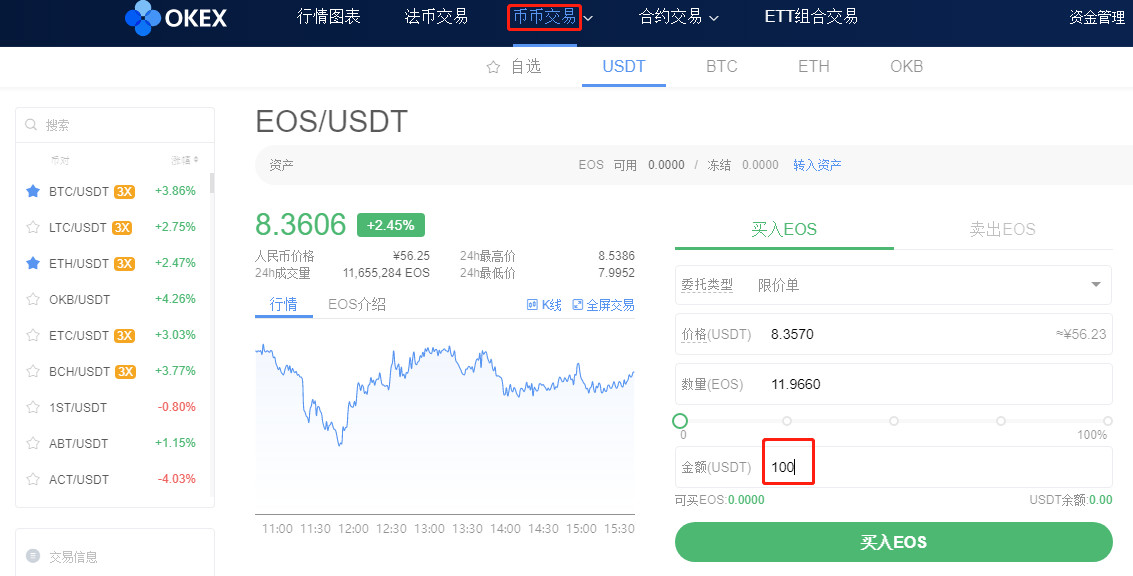Viewport: 1133px width, 576px height.
Task: Expand the 币币交易 dropdown chevron
Action: [x=588, y=18]
